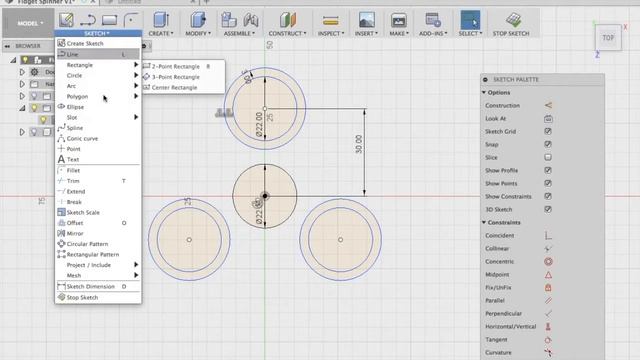Open the INSPECT dropdown menu
Image resolution: width=640 pixels, height=360 pixels.
[331, 33]
